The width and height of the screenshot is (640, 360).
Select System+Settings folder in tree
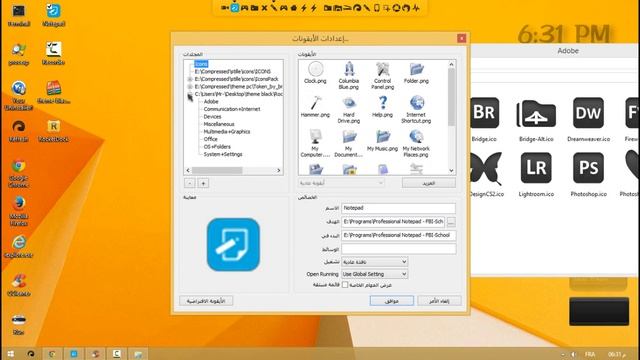tap(223, 154)
